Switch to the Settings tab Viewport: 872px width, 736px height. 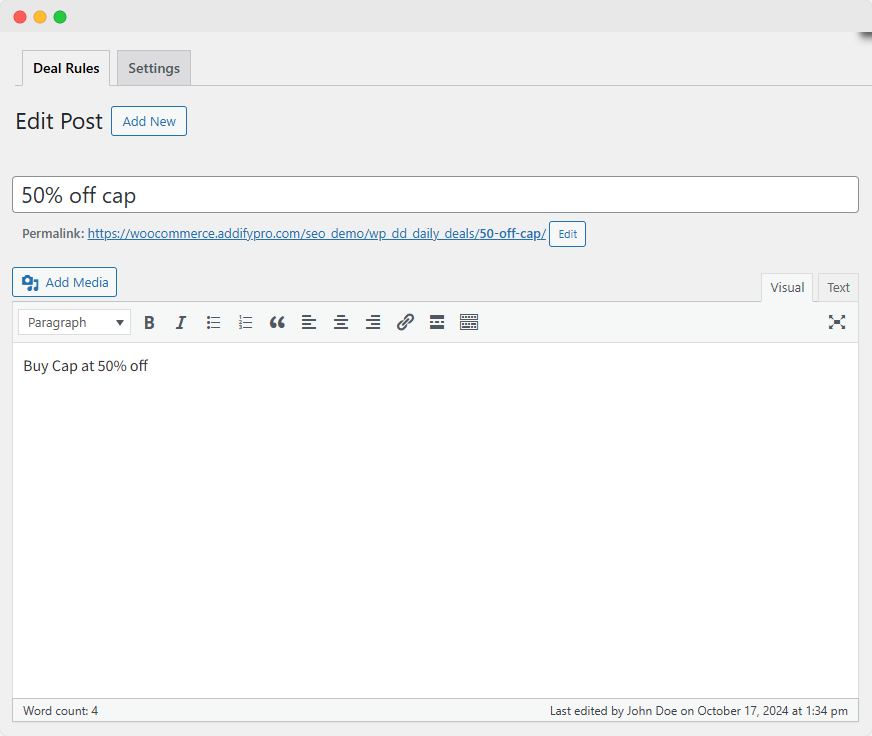click(154, 68)
